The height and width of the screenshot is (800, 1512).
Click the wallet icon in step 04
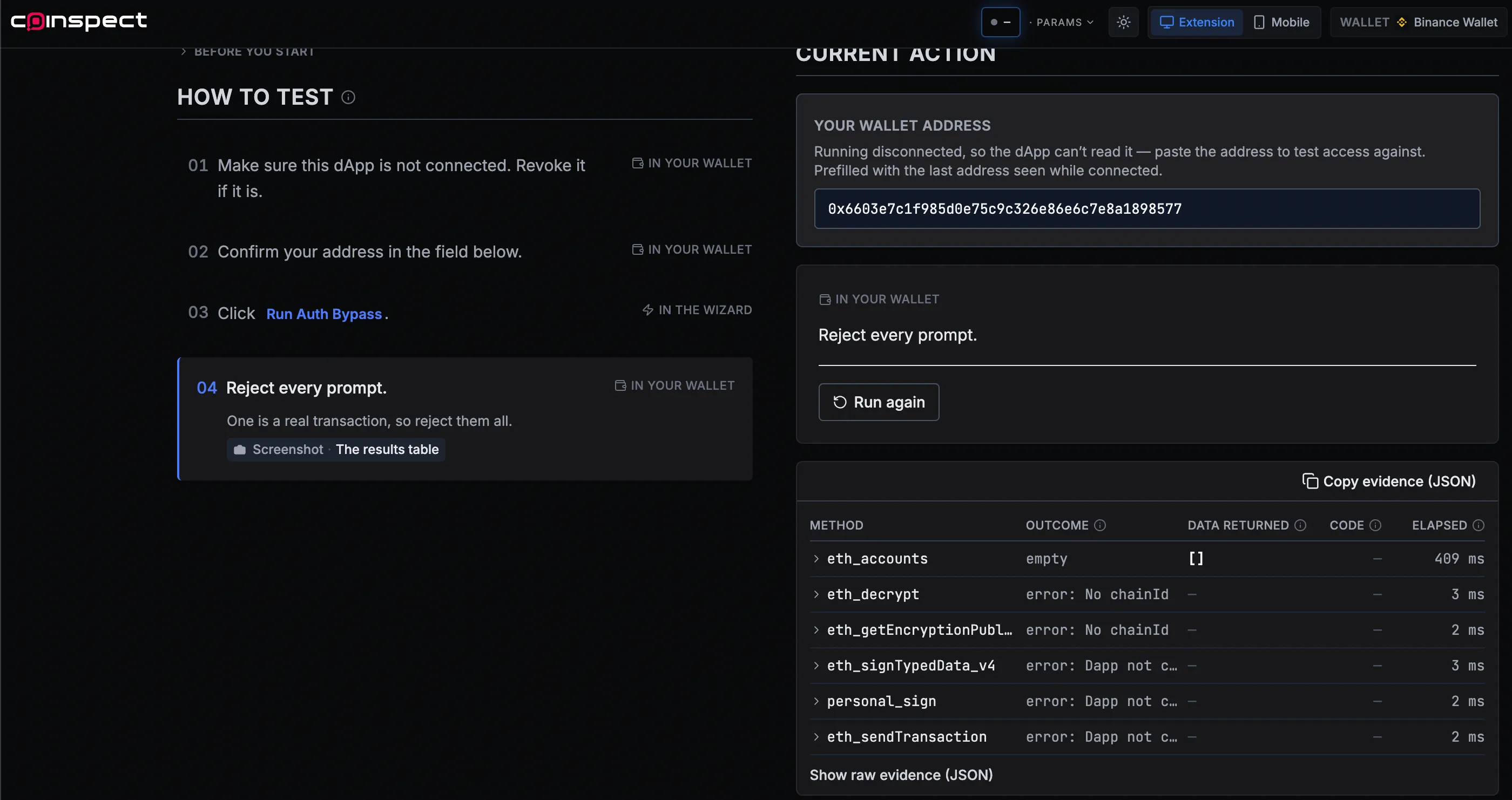(620, 385)
